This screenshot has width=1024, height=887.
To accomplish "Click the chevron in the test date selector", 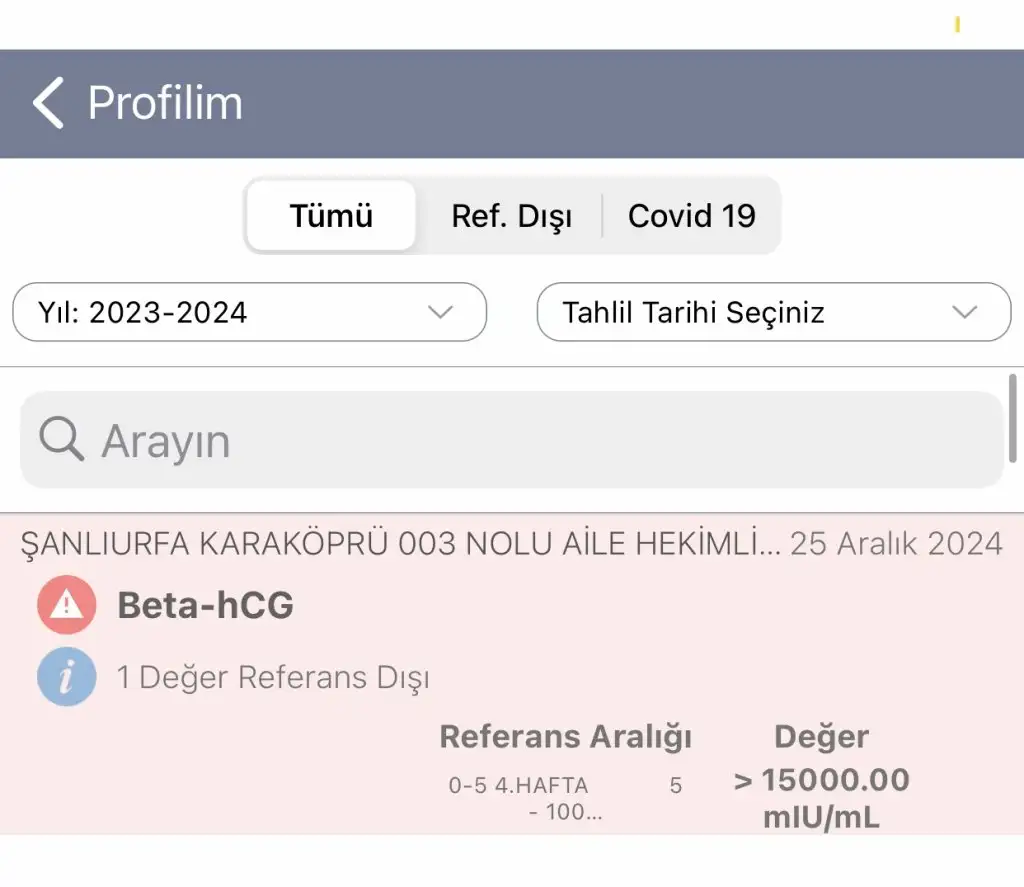I will pos(965,312).
